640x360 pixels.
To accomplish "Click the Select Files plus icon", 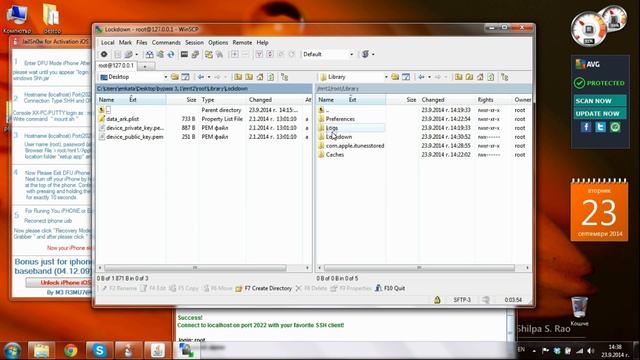I will tap(235, 54).
